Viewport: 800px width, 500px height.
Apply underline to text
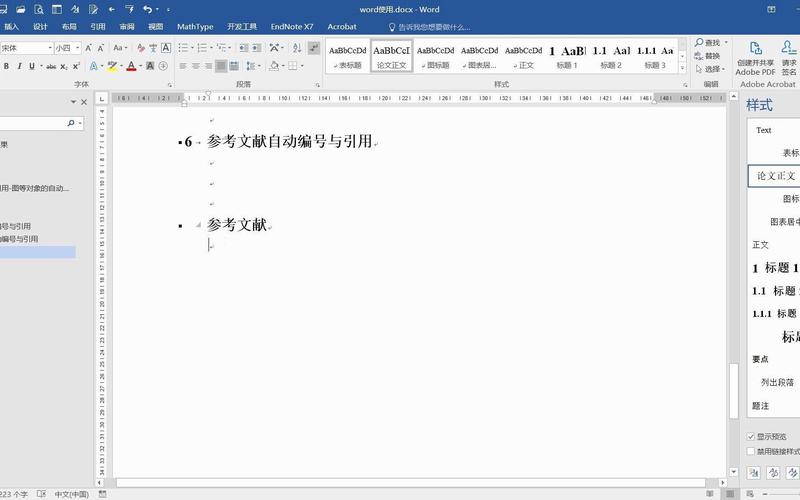(32, 66)
